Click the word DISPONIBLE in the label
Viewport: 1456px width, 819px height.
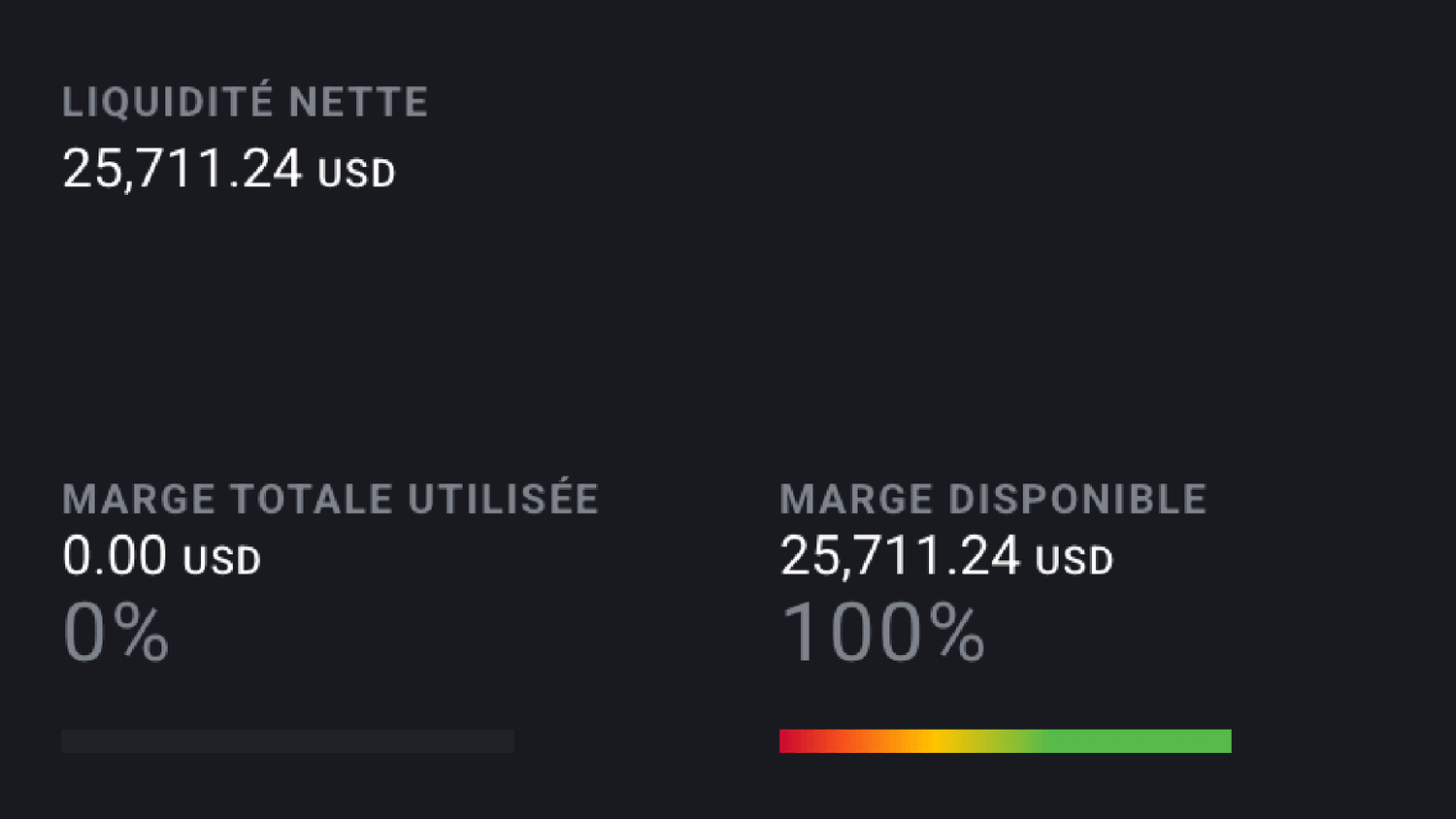tap(1077, 499)
